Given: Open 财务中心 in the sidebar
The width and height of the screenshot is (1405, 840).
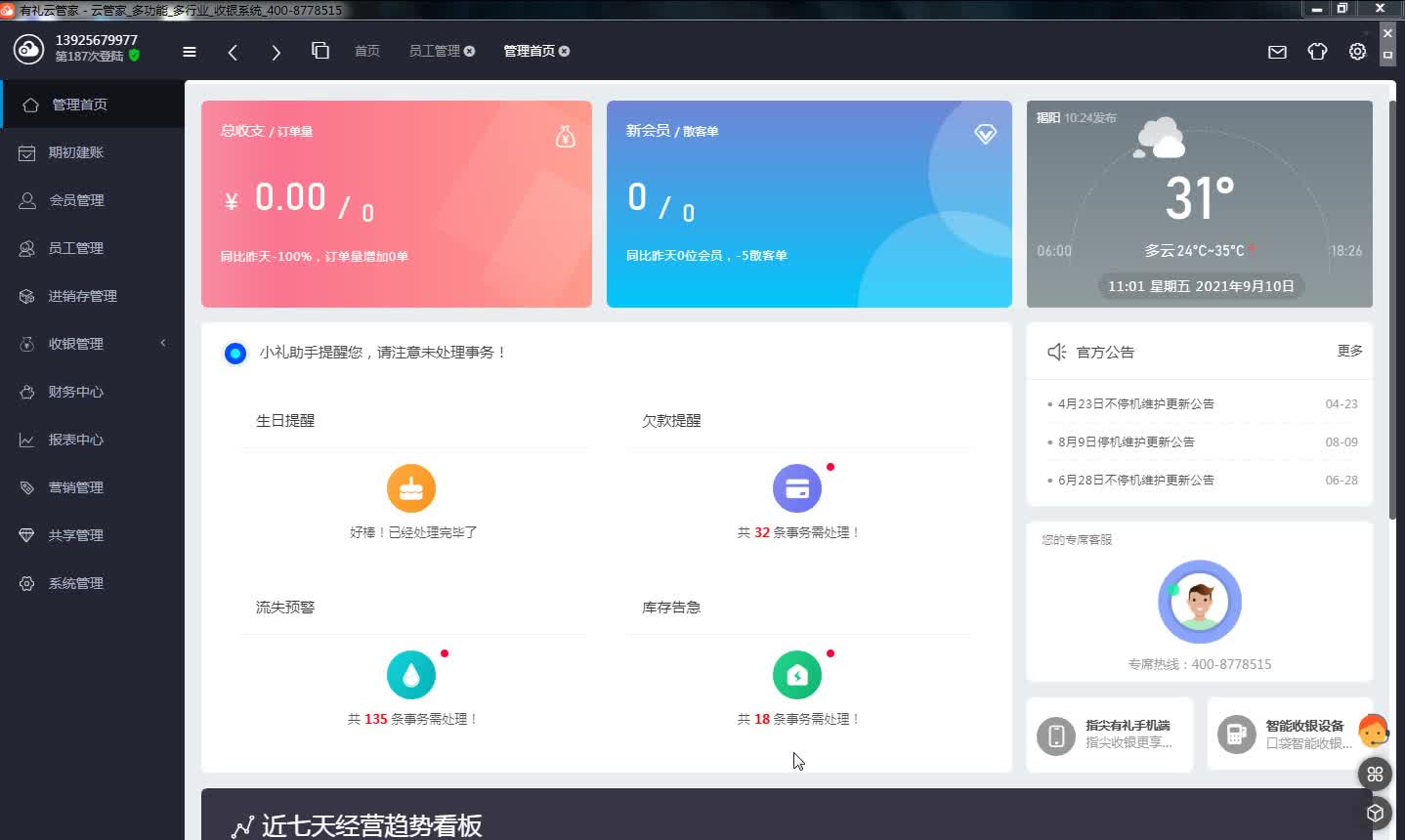Looking at the screenshot, I should coord(93,392).
